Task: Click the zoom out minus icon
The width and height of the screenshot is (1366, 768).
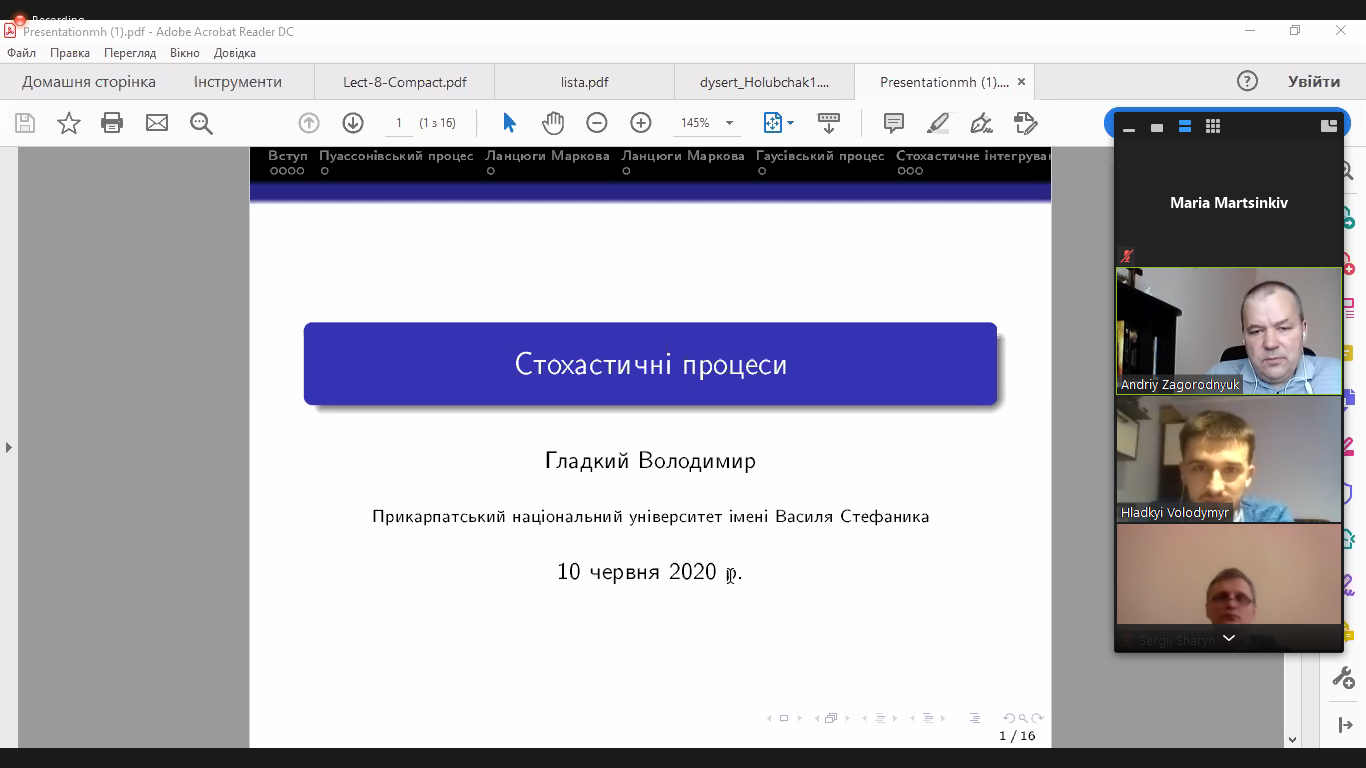Action: tap(597, 123)
